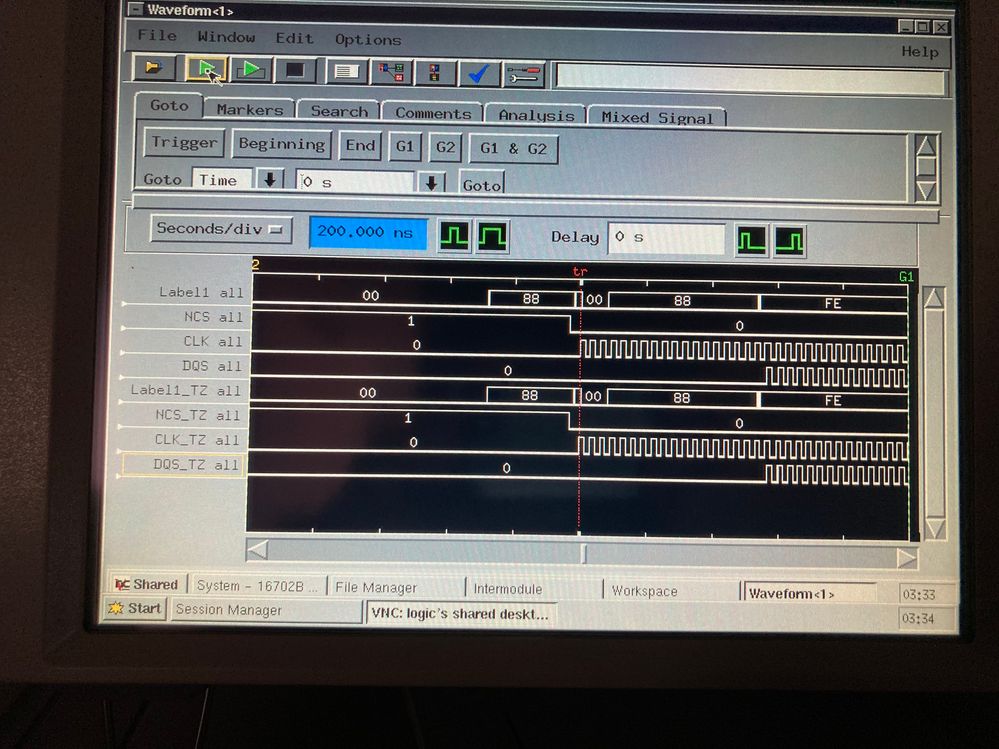Click the second pulse icon after Delay field
The width and height of the screenshot is (999, 749).
pos(789,242)
